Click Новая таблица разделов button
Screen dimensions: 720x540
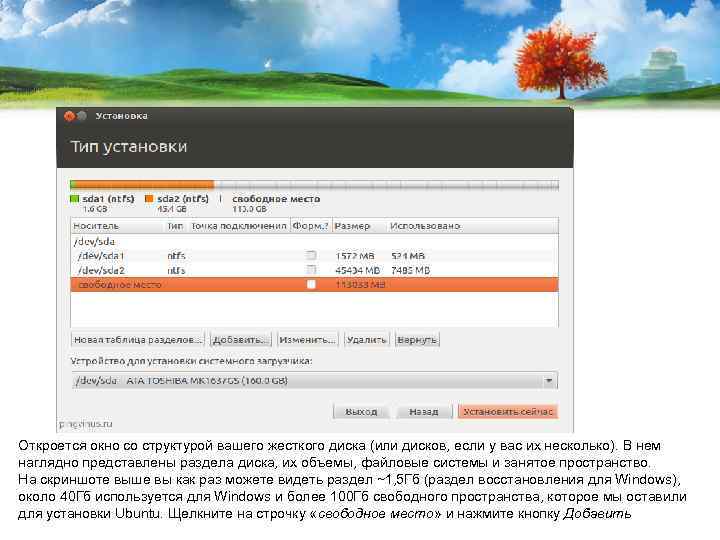coord(137,340)
